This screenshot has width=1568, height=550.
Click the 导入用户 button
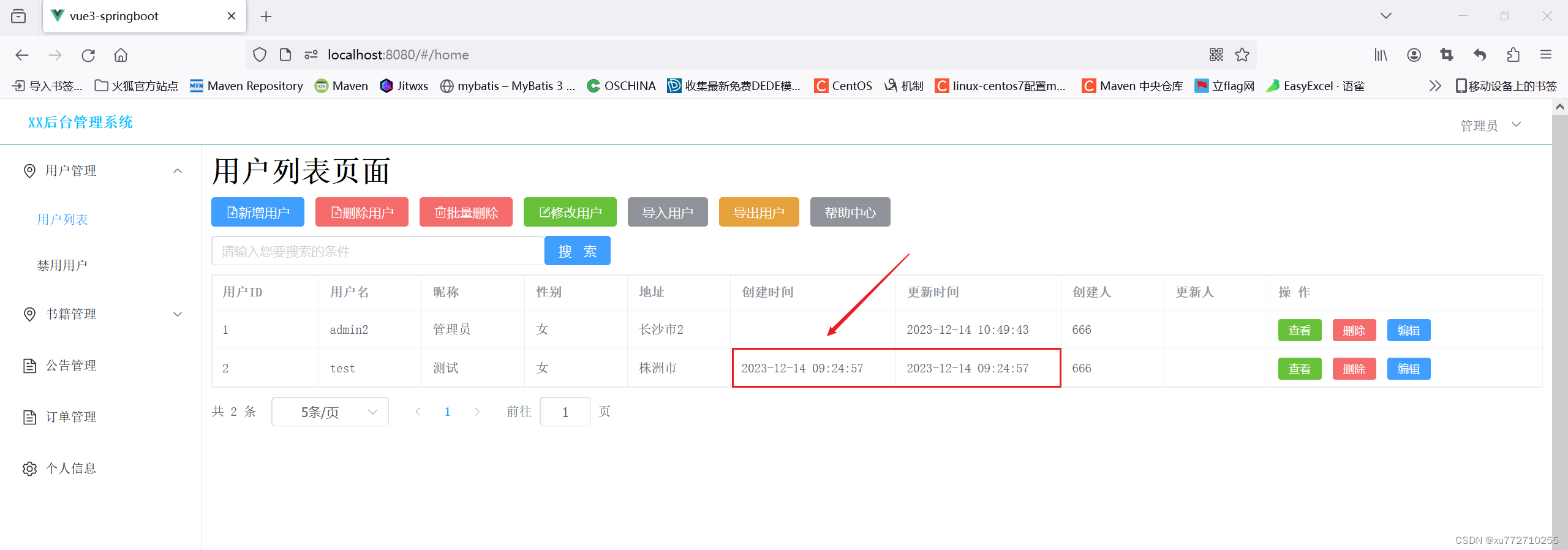coord(668,212)
